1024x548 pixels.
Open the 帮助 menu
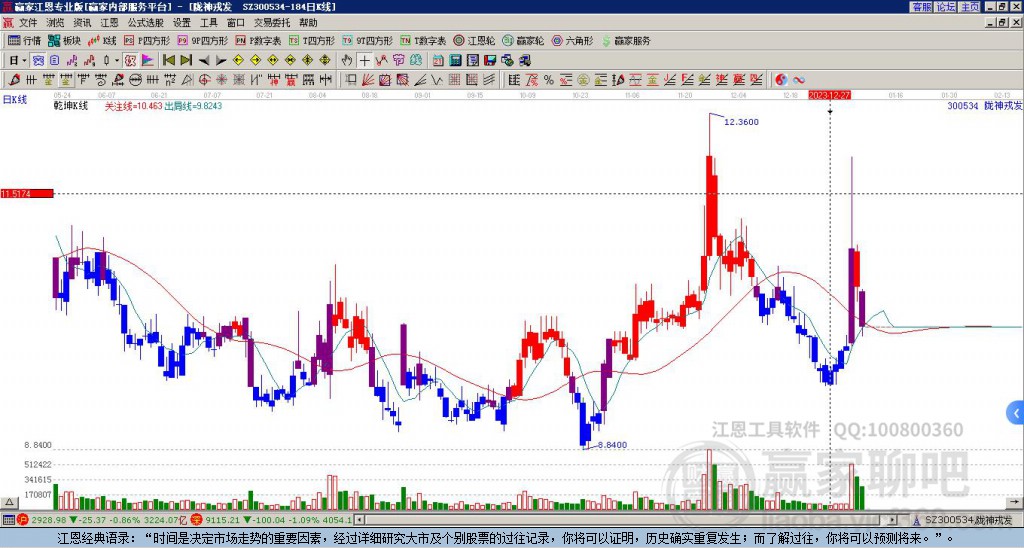pyautogui.click(x=308, y=23)
